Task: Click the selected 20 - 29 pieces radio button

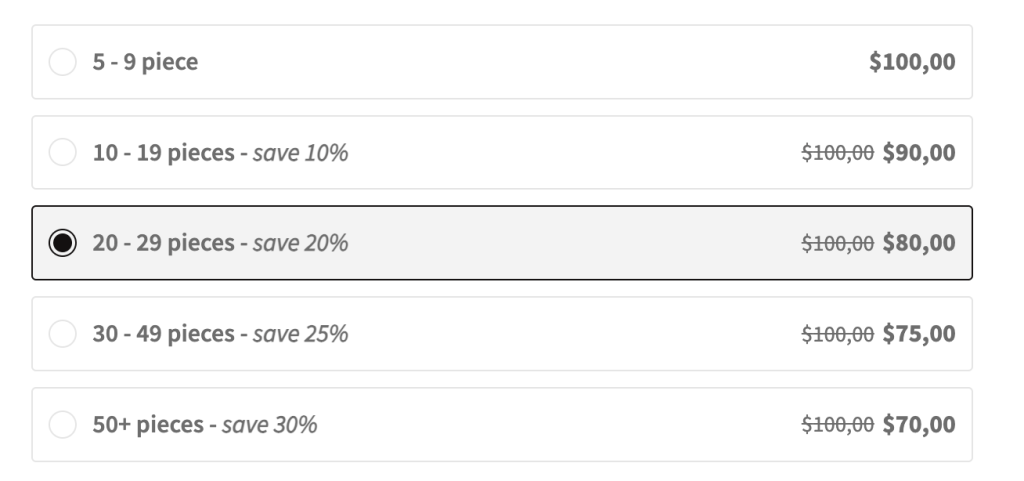Action: coord(62,243)
